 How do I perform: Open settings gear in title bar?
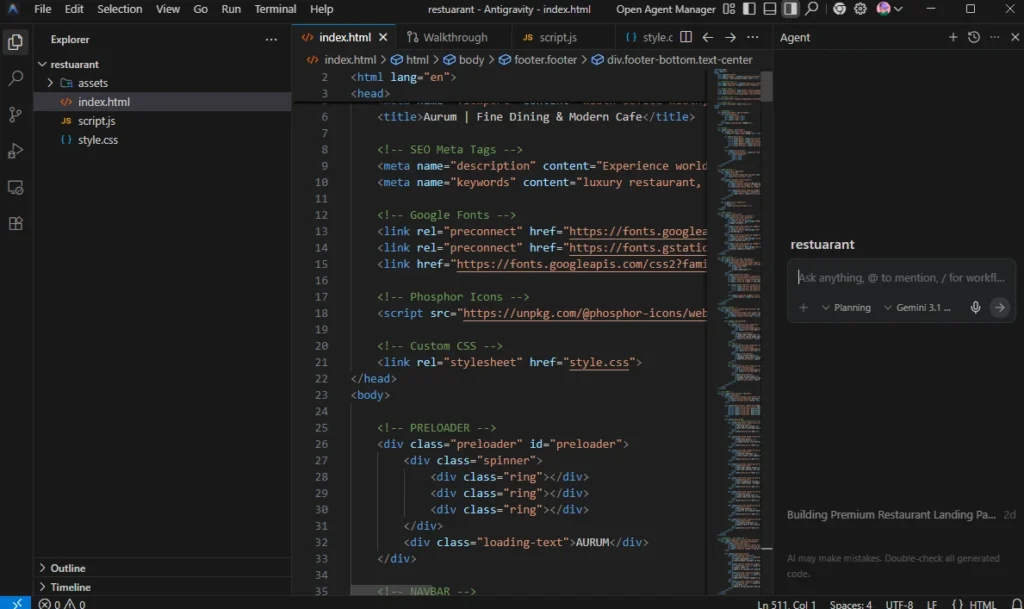click(860, 9)
